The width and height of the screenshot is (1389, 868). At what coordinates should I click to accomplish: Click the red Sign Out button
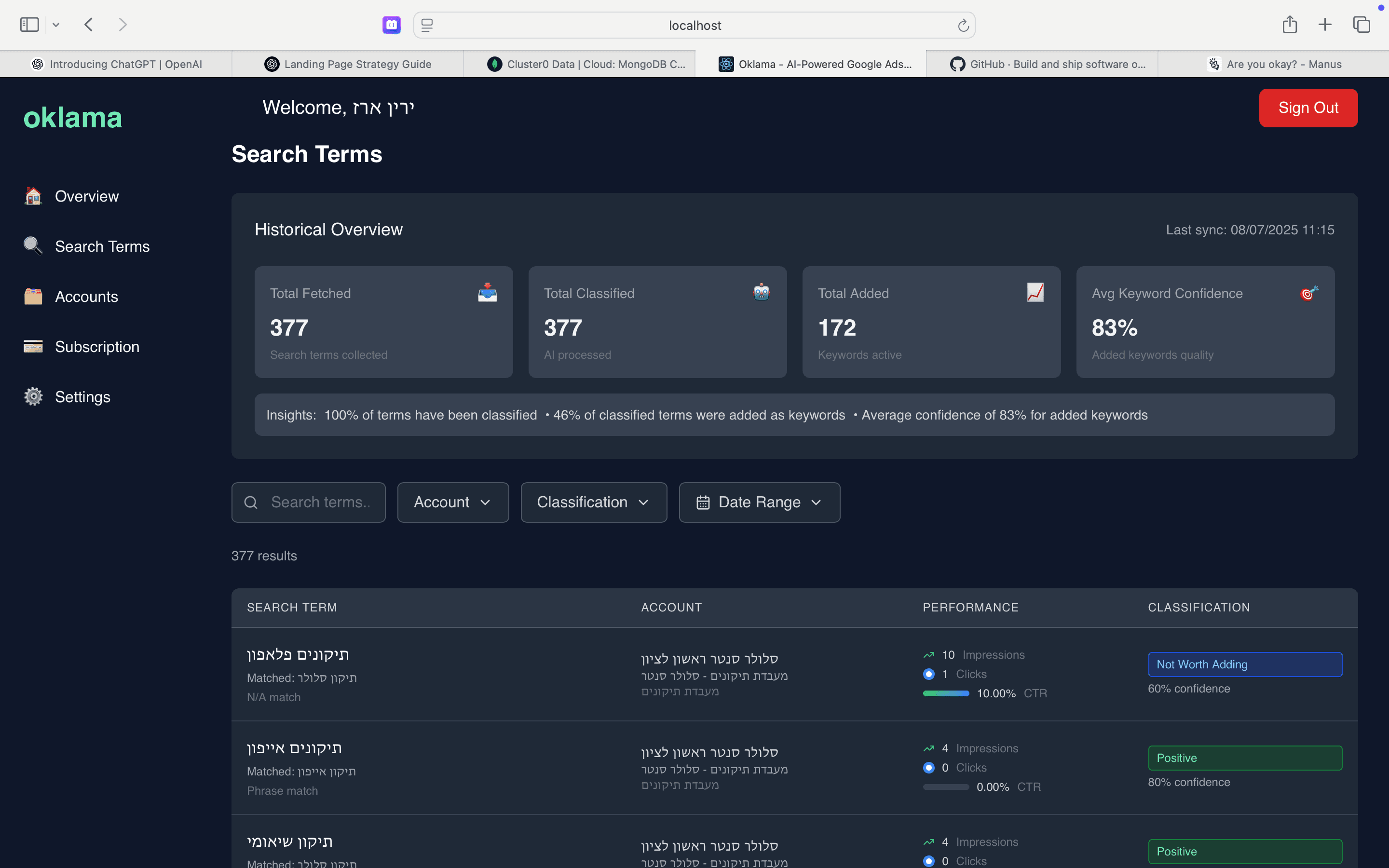1307,108
